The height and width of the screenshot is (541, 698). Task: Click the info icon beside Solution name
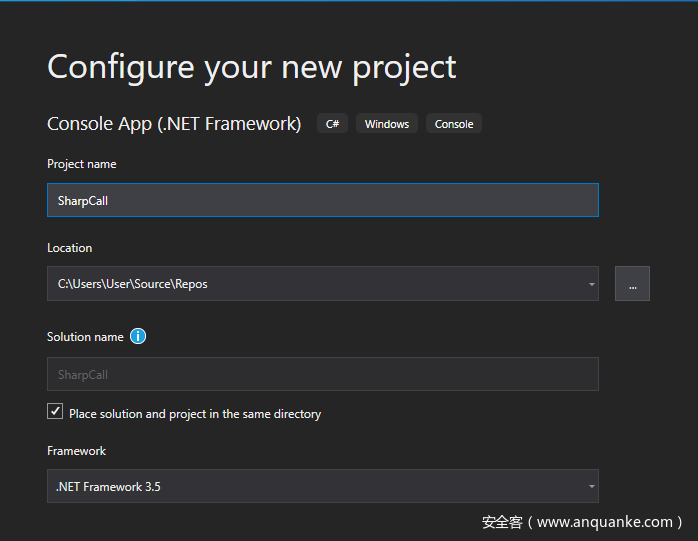[138, 337]
